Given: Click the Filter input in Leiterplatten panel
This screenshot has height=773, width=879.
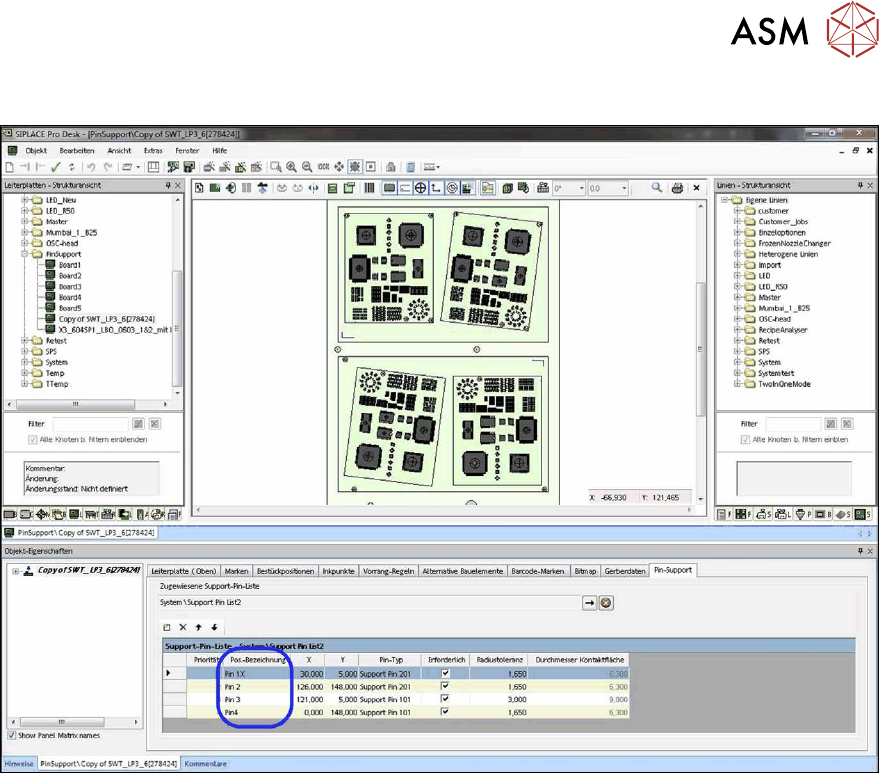Looking at the screenshot, I should pyautogui.click(x=91, y=424).
